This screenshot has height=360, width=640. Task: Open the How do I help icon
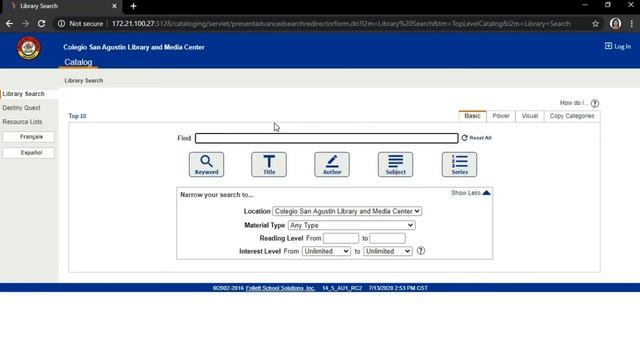tap(595, 103)
